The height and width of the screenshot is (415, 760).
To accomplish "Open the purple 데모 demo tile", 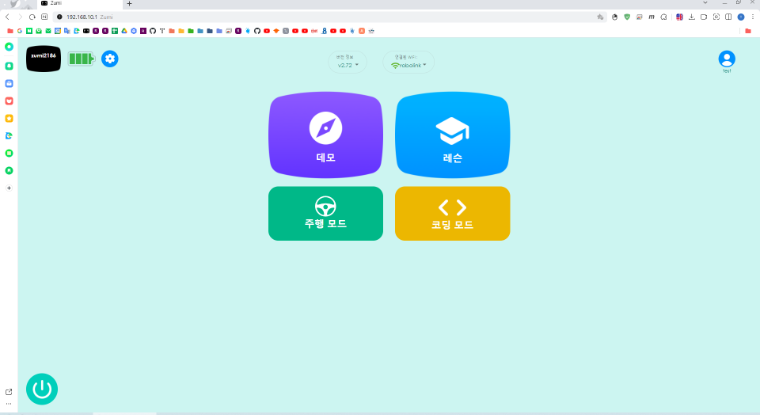I will click(x=325, y=136).
